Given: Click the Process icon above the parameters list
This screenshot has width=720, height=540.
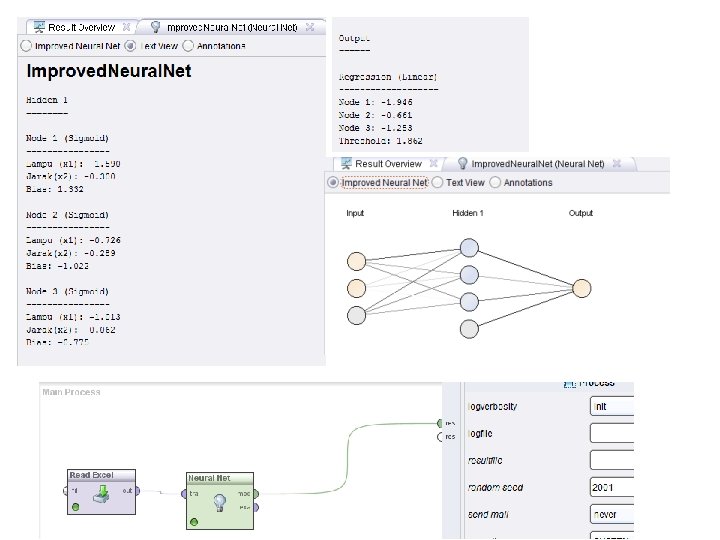Looking at the screenshot, I should (569, 384).
